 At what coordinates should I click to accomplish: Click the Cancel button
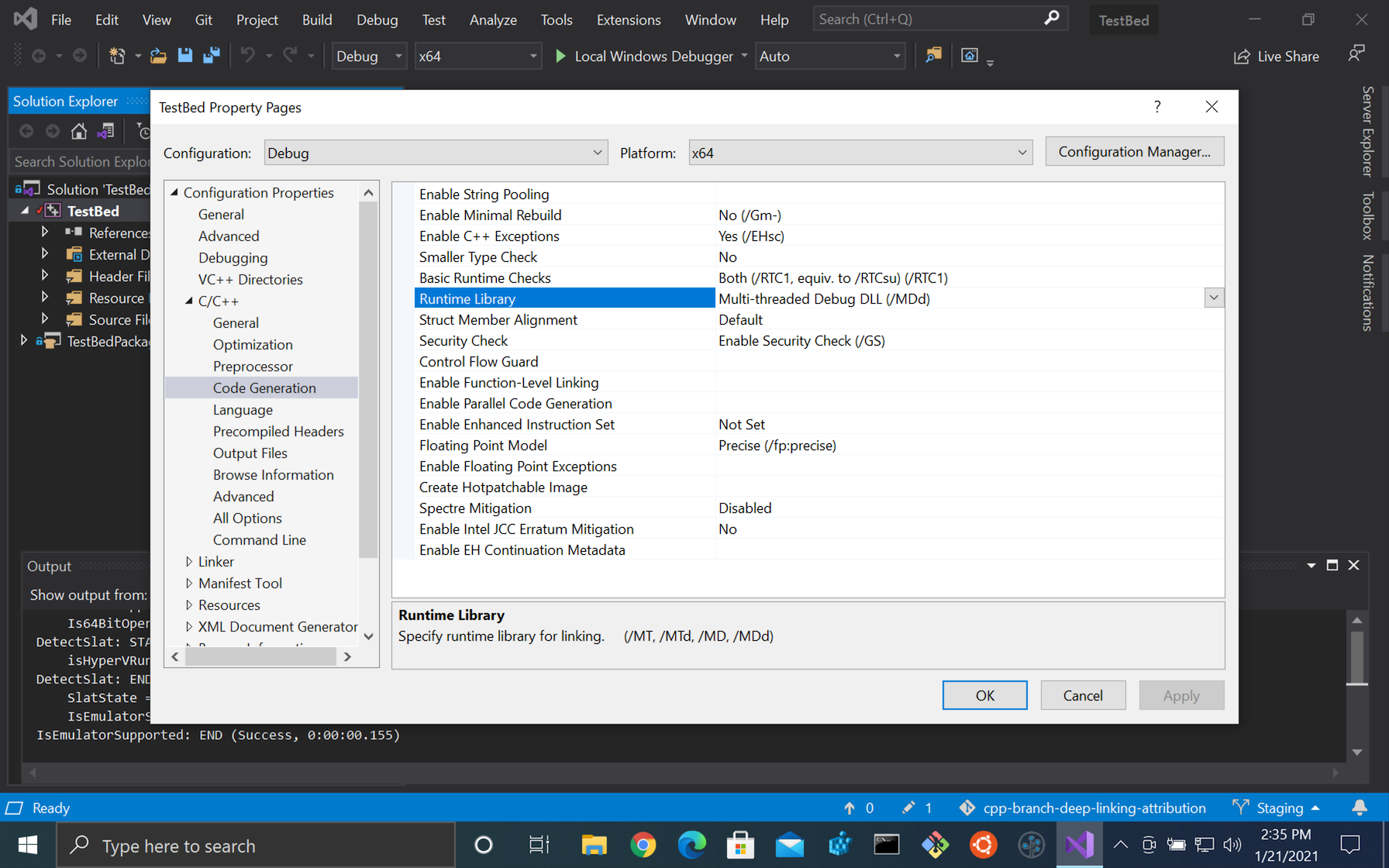click(x=1083, y=695)
